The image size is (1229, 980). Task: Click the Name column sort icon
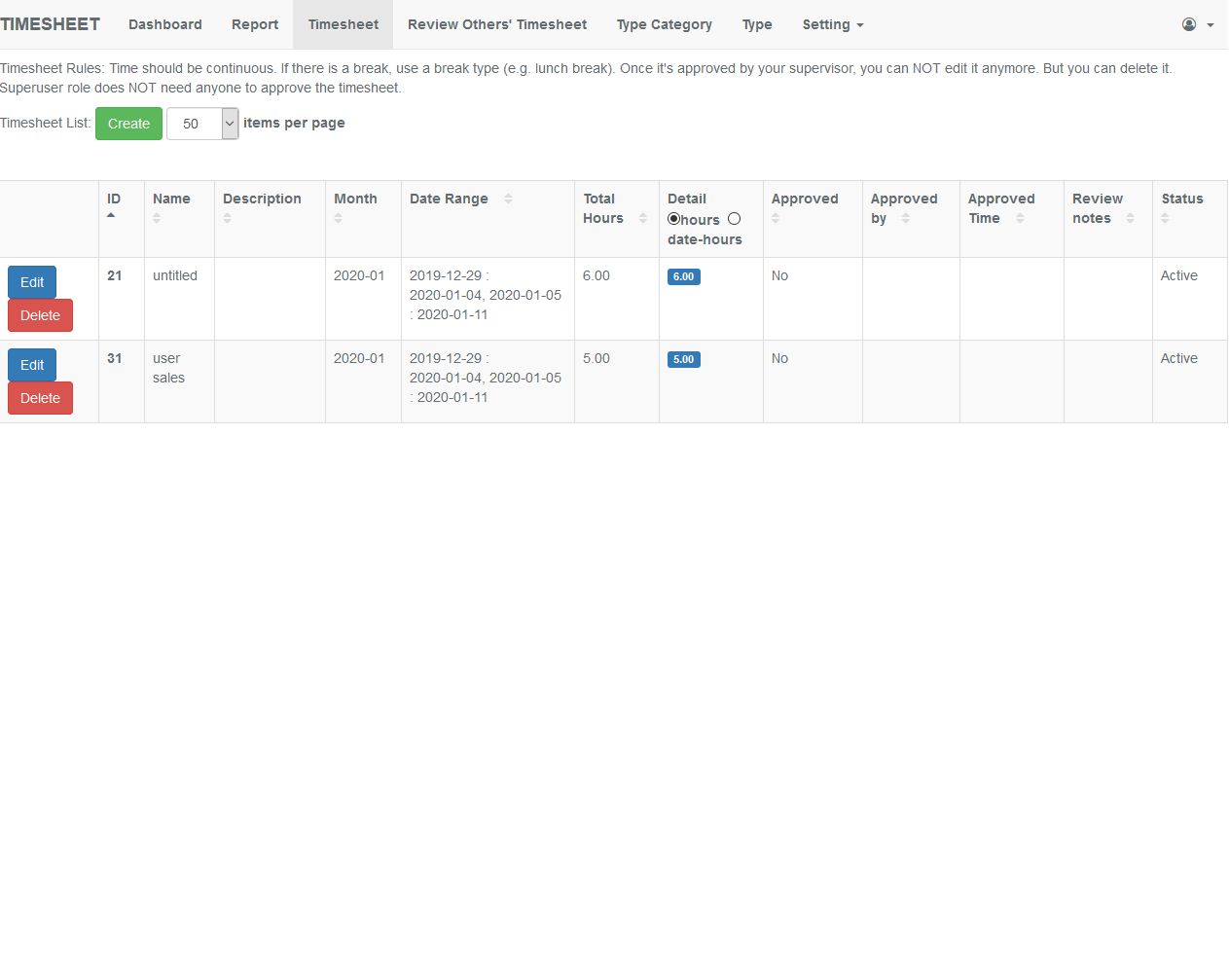pyautogui.click(x=156, y=220)
